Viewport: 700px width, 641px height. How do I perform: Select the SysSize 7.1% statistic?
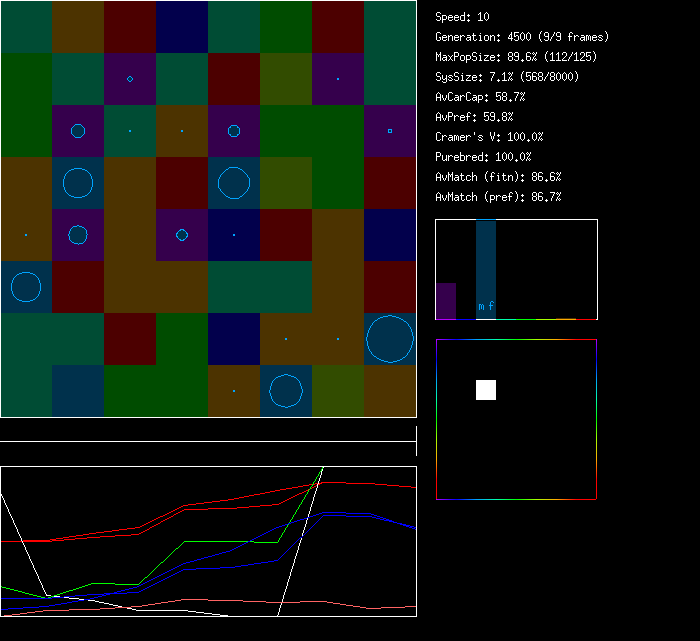click(x=505, y=77)
